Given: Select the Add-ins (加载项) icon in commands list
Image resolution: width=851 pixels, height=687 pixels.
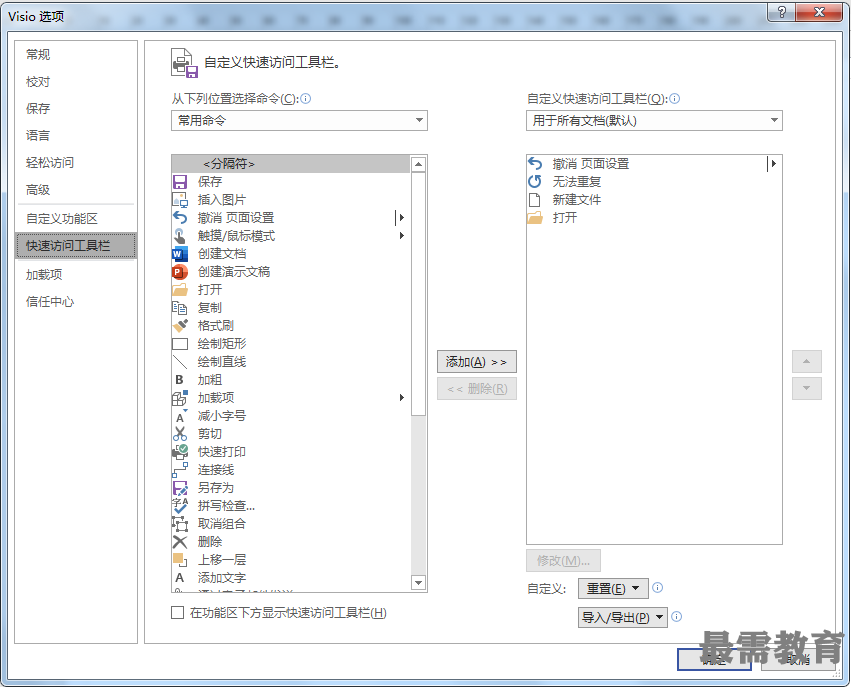Looking at the screenshot, I should 180,398.
